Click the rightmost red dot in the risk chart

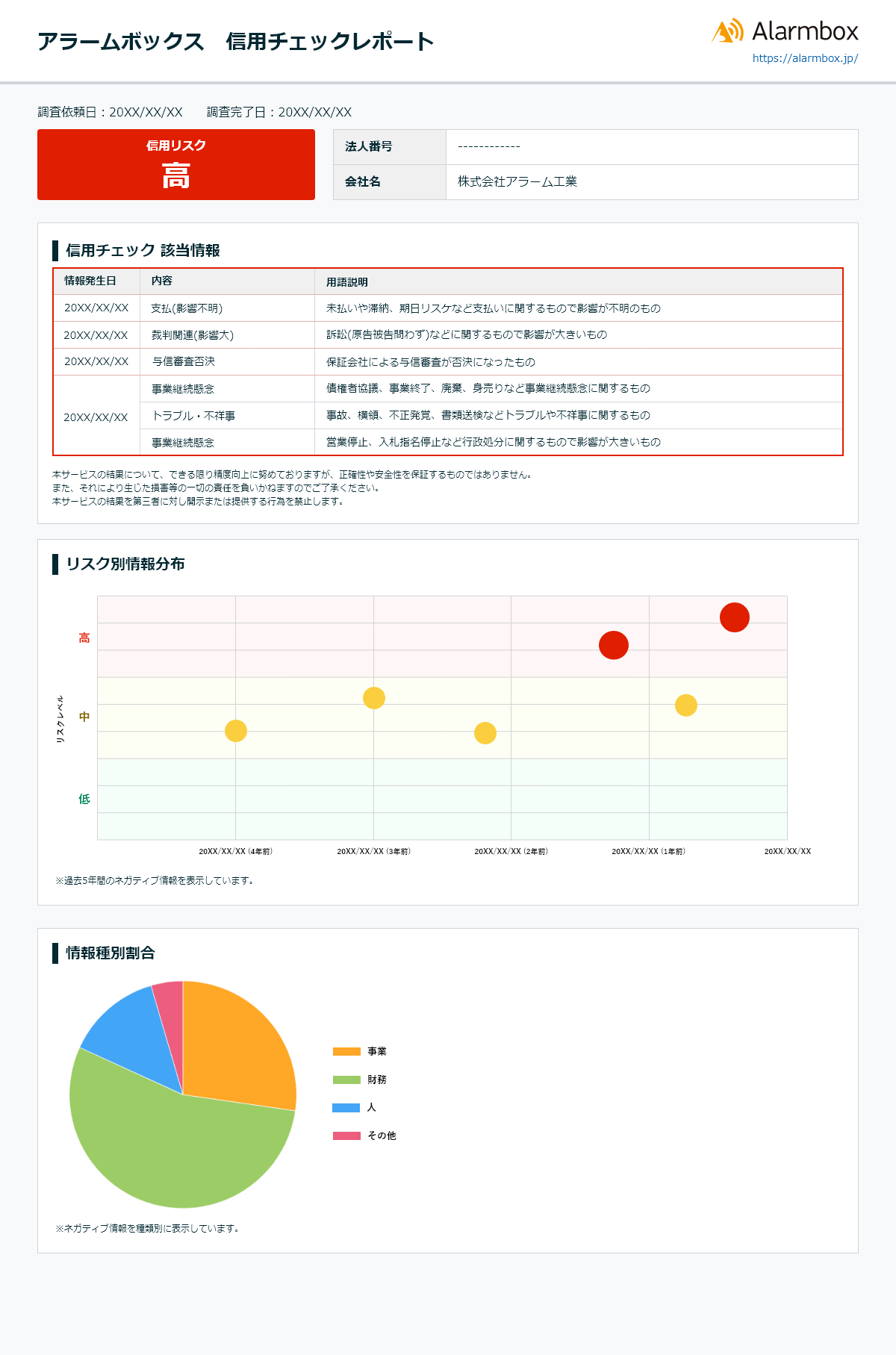tap(734, 617)
